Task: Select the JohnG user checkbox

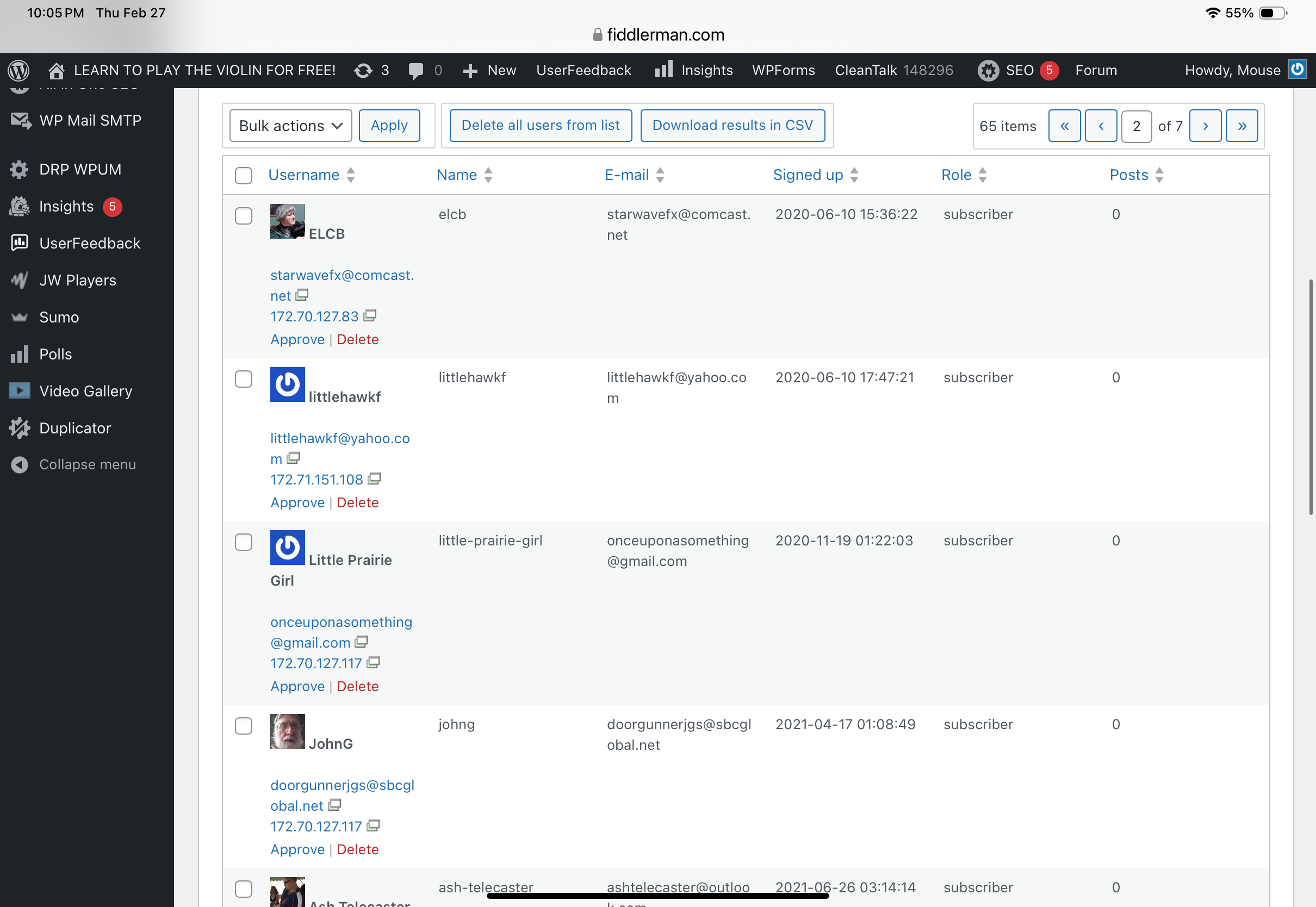Action: (x=244, y=726)
